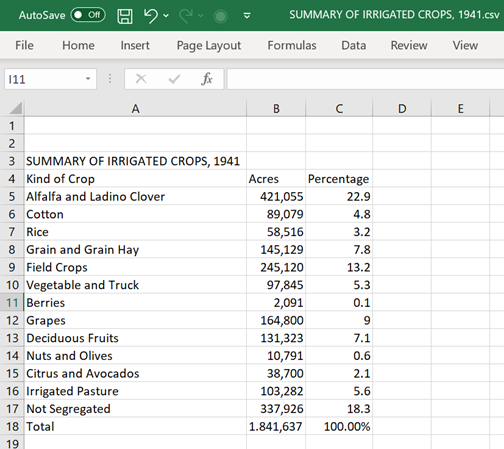Image resolution: width=504 pixels, height=449 pixels.
Task: Select column A header
Action: click(x=135, y=109)
